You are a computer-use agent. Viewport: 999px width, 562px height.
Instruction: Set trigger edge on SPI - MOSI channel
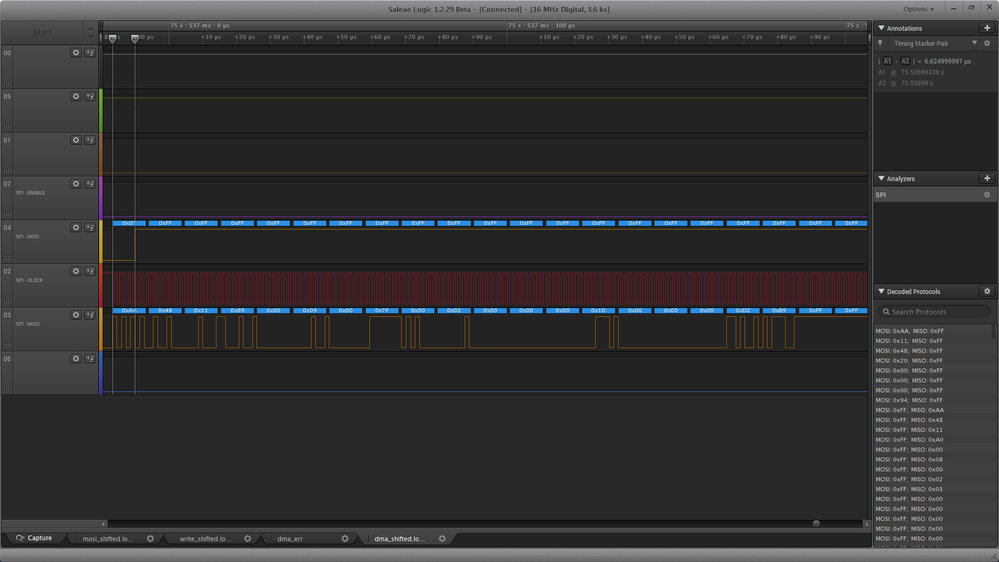[x=90, y=227]
